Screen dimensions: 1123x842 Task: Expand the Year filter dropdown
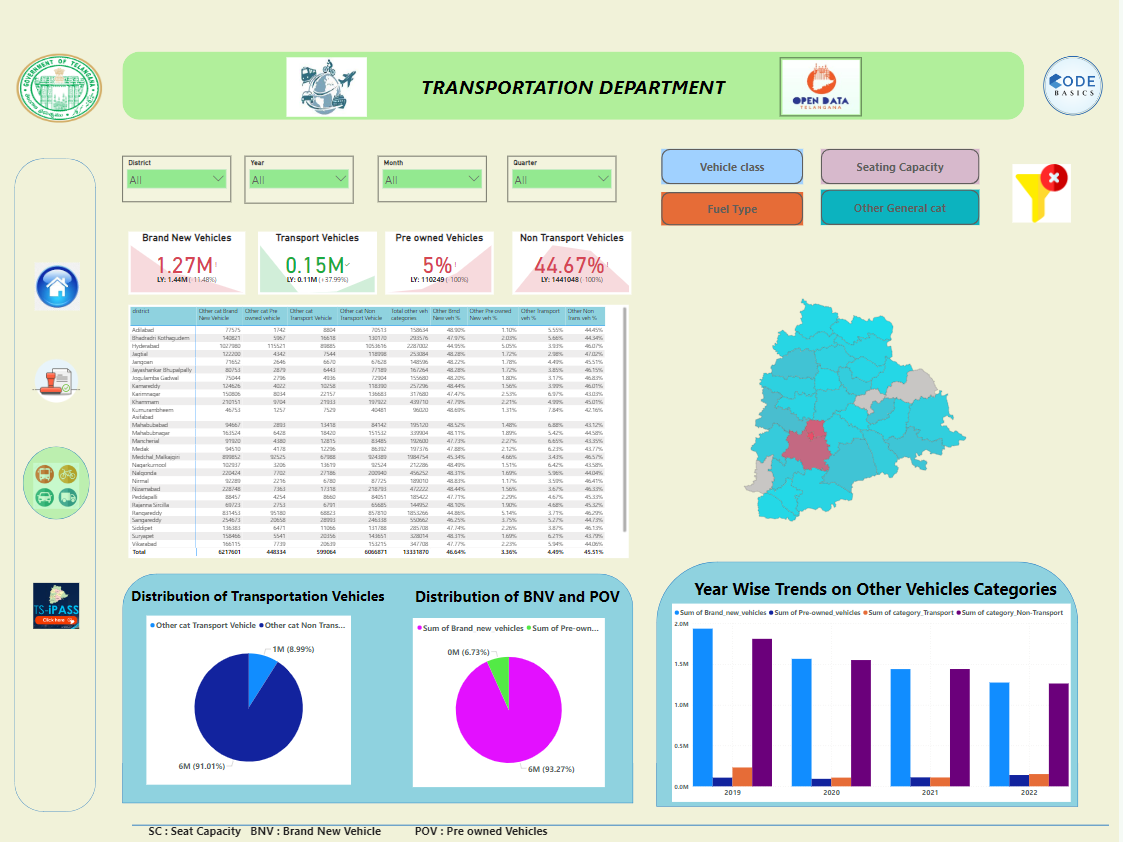(x=340, y=178)
